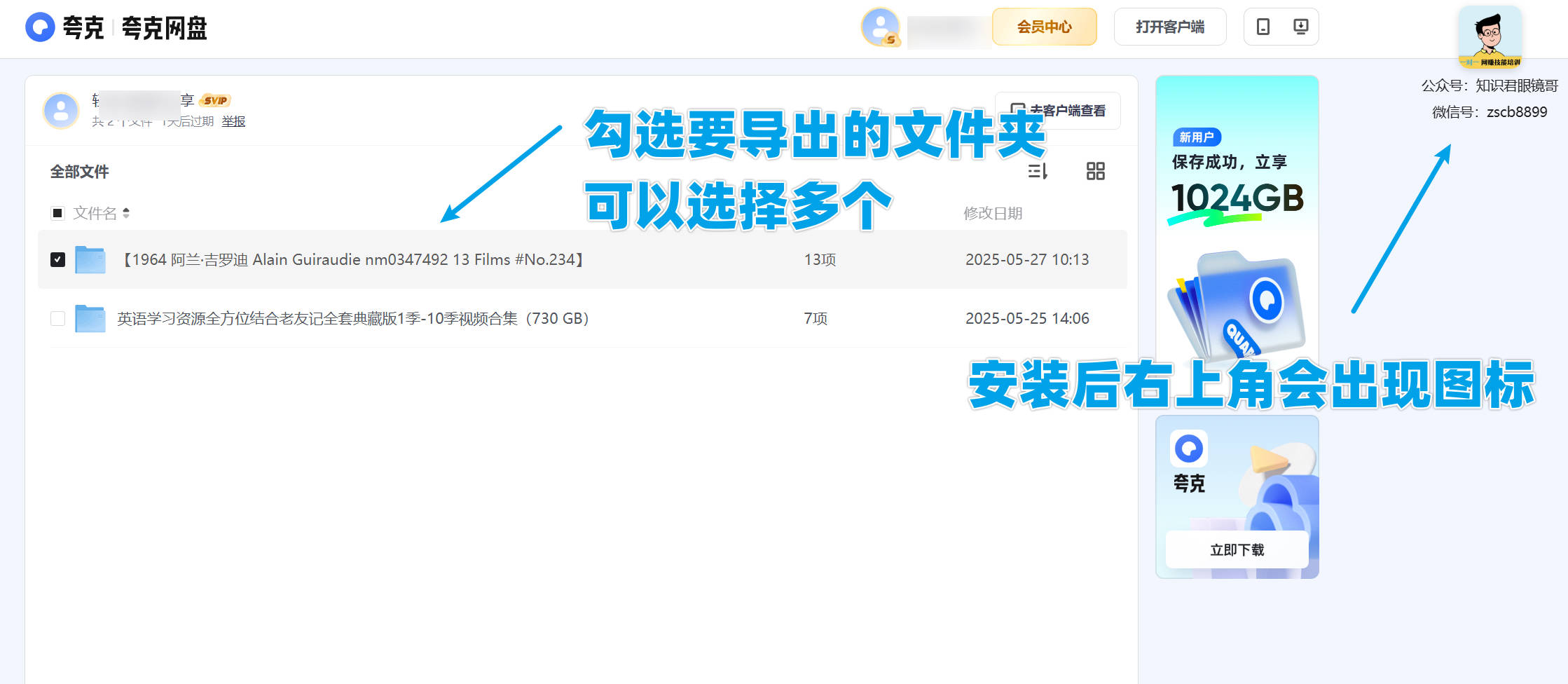This screenshot has width=1568, height=684.
Task: Open the cartoon glasses-man extension icon
Action: pos(1490,37)
